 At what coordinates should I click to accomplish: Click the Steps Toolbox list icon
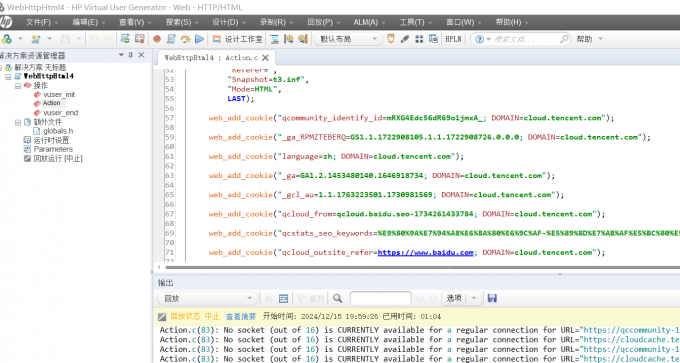pos(274,39)
